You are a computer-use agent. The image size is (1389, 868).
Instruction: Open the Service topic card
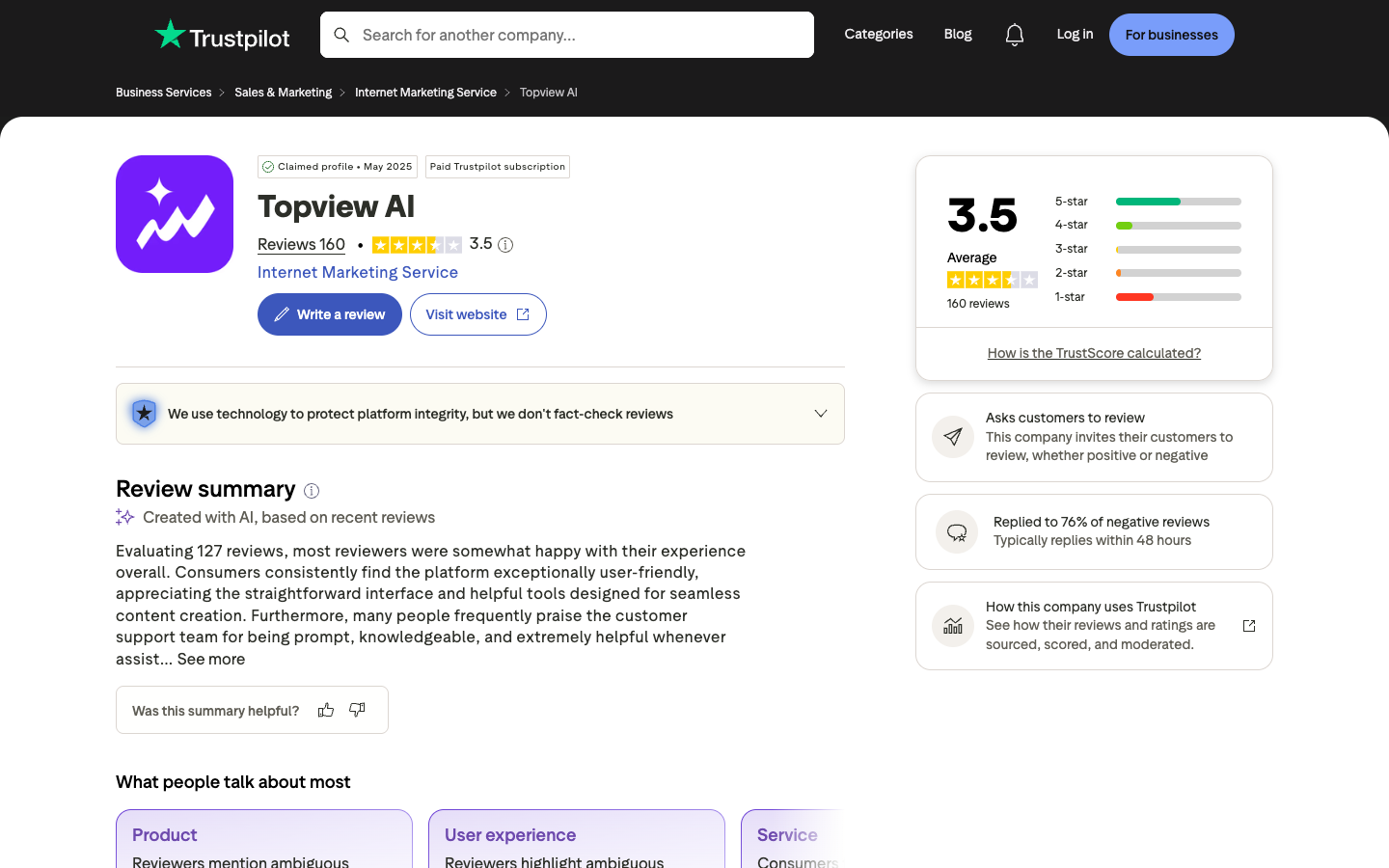[793, 839]
